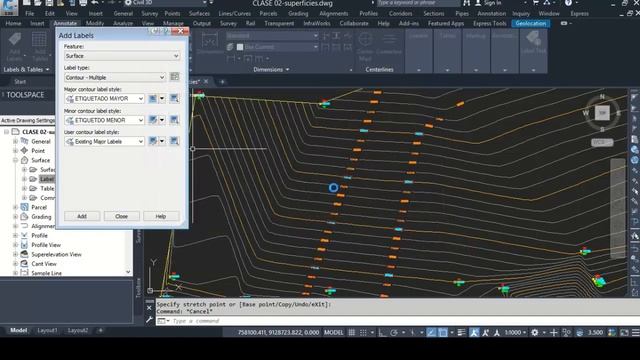
Task: Toggle annotation objects visibility highlighted icon
Action: pyautogui.click(x=474, y=333)
